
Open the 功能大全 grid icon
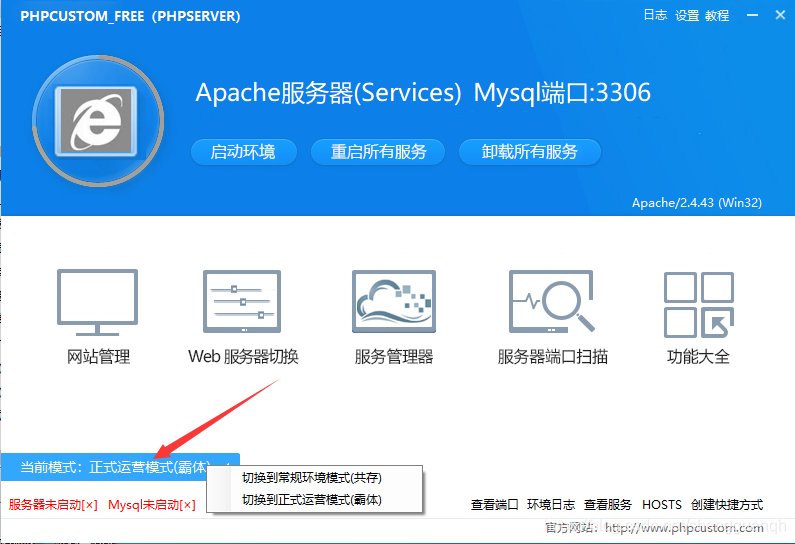[x=699, y=305]
